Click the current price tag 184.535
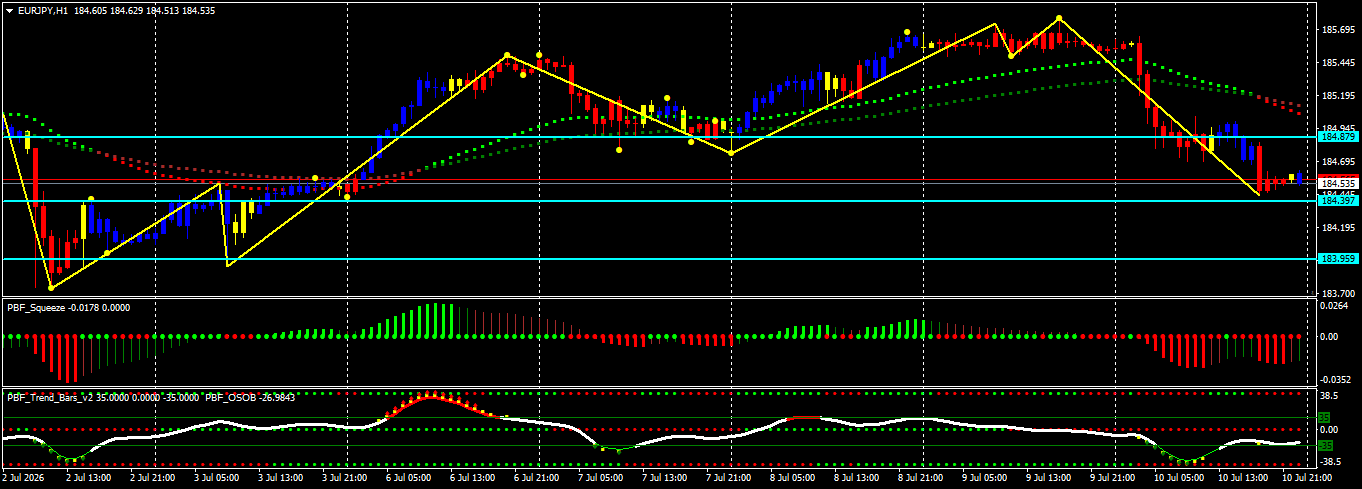Viewport: 1362px width, 489px height. 1338,184
